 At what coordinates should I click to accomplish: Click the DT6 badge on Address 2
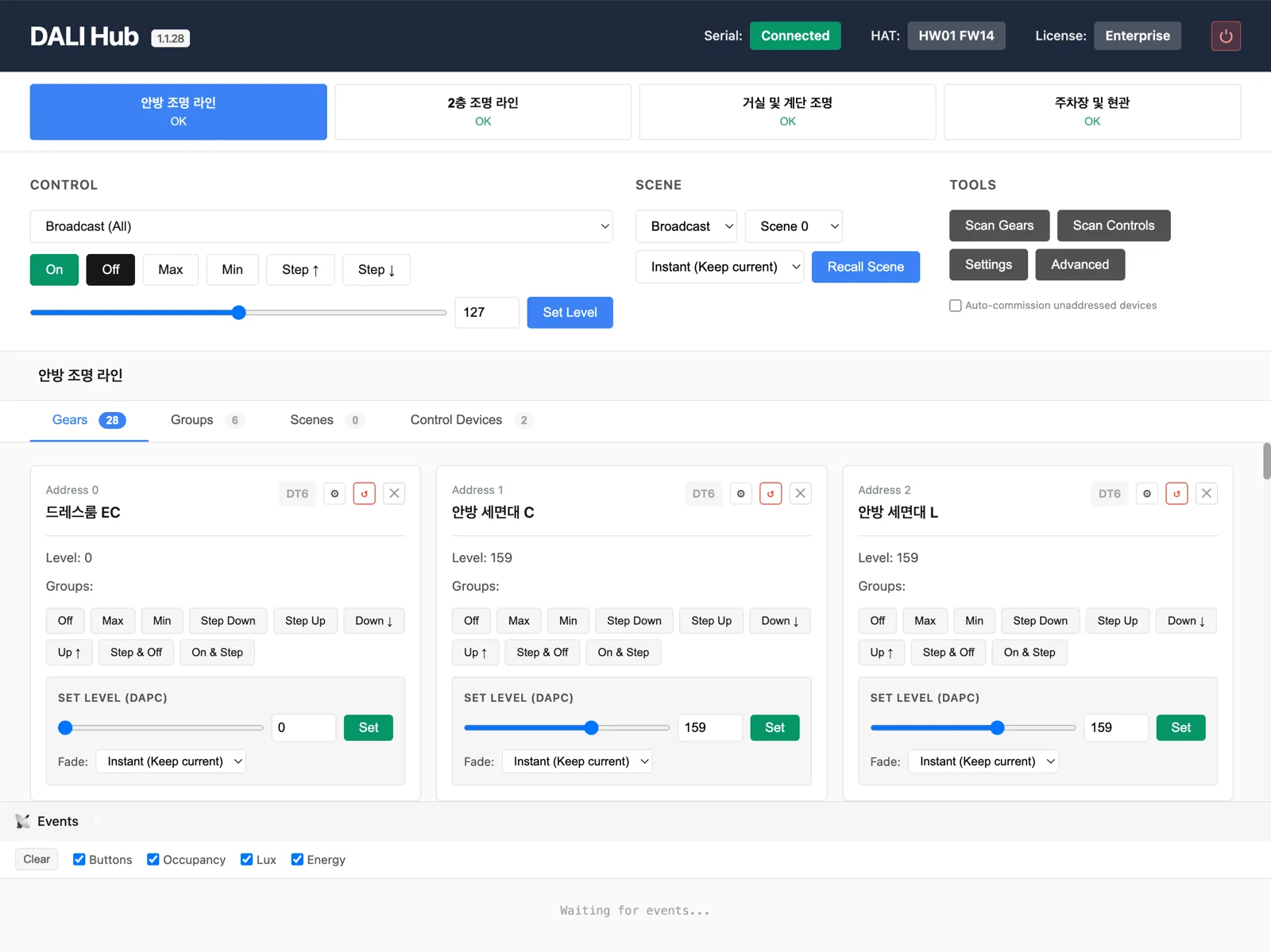pos(1110,493)
